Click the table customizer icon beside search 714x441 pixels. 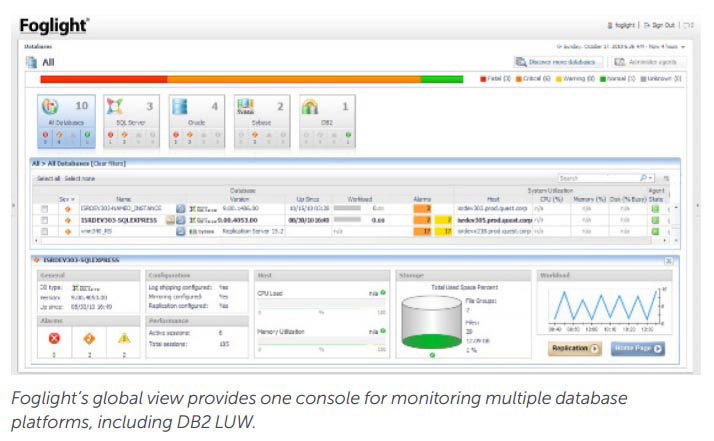coord(666,178)
